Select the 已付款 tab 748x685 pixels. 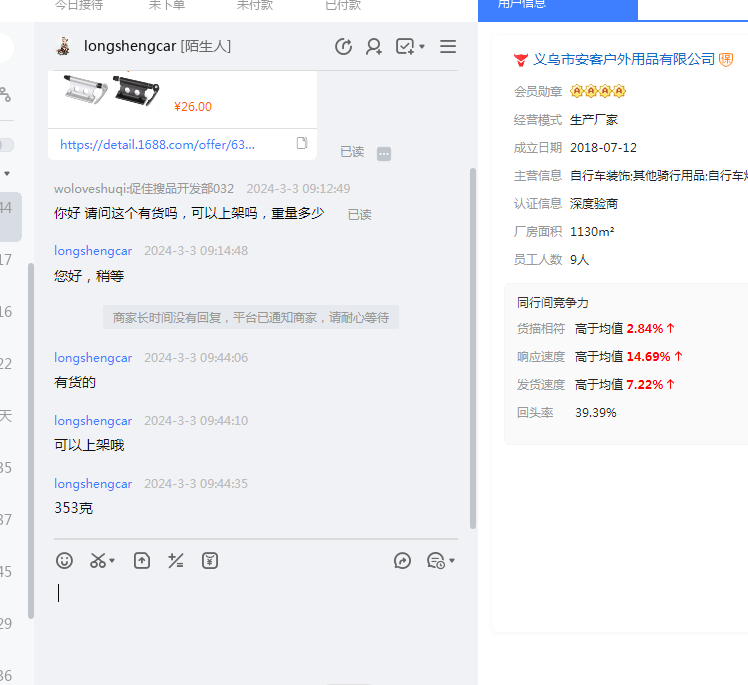point(343,6)
